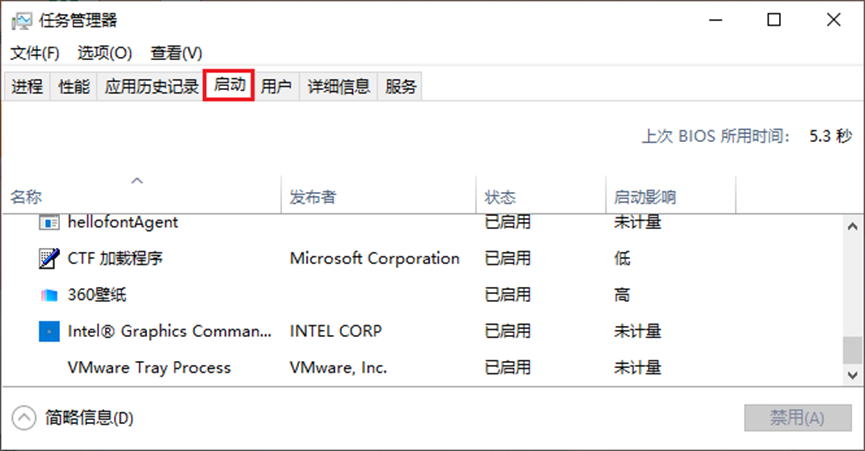This screenshot has width=865, height=451.
Task: Switch to the 应用历史记录 tab
Action: (x=152, y=87)
